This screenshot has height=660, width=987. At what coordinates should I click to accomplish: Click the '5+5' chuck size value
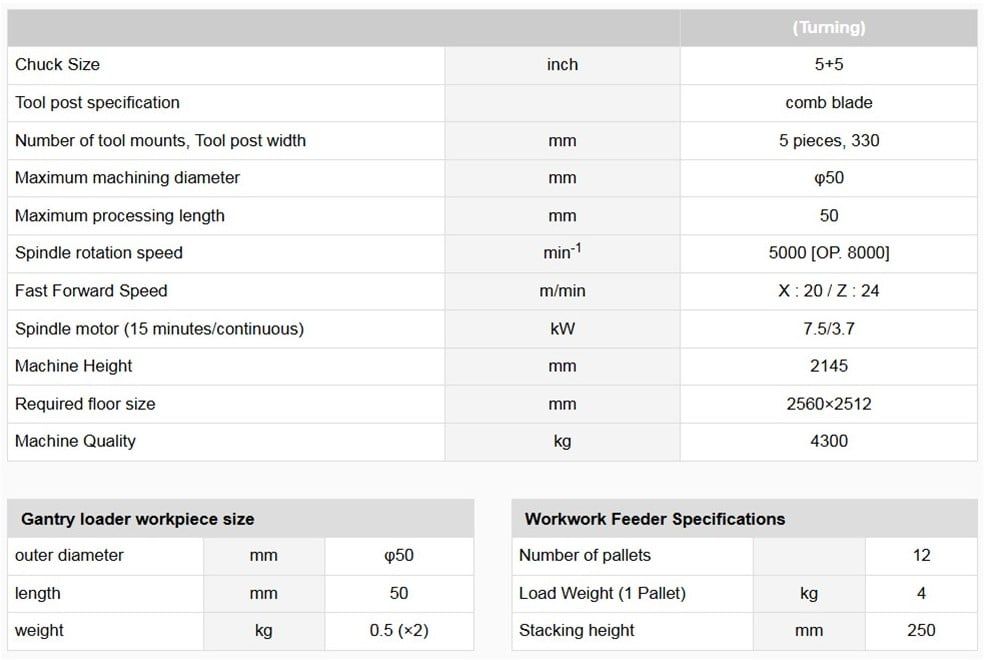[828, 64]
